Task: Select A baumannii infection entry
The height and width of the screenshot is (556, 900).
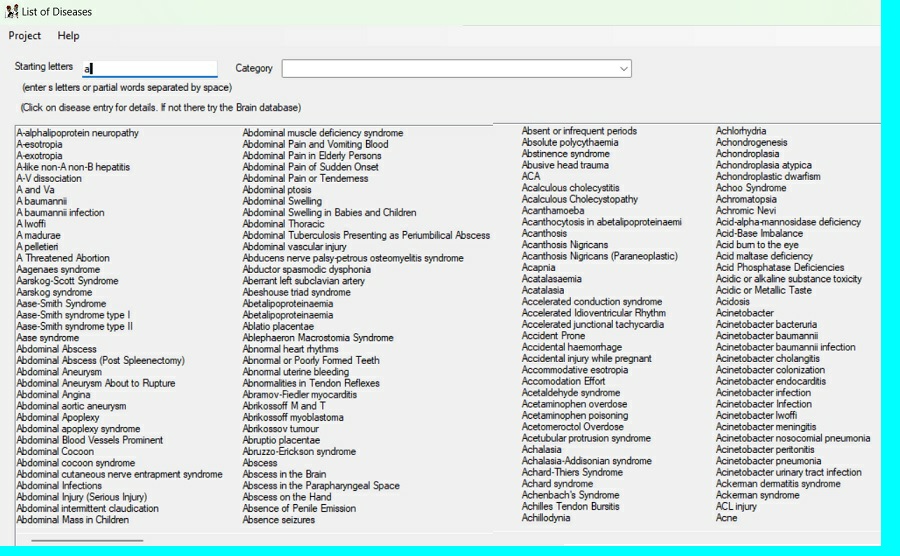Action: [60, 213]
